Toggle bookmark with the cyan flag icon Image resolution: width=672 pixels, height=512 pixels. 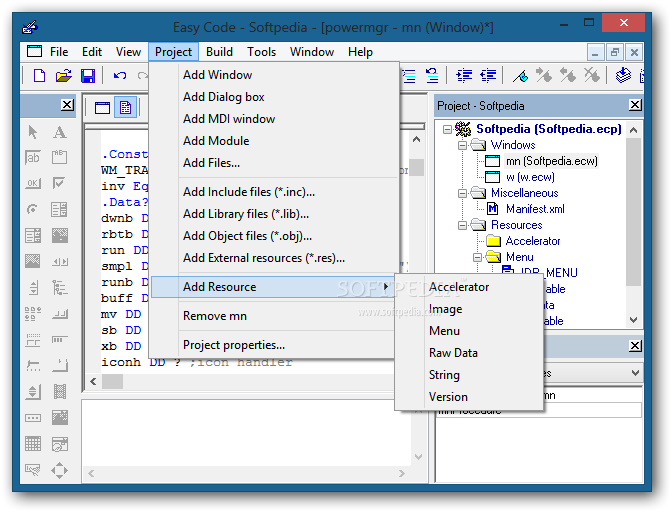click(x=520, y=76)
